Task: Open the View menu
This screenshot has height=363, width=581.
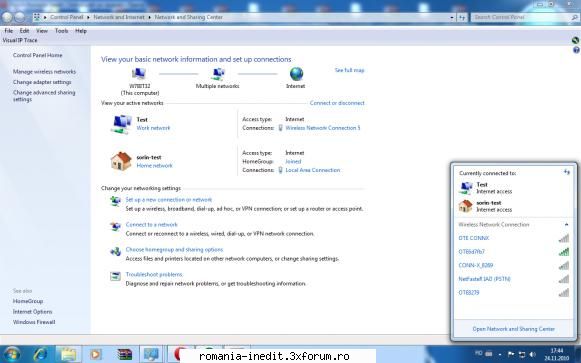Action: click(x=42, y=31)
